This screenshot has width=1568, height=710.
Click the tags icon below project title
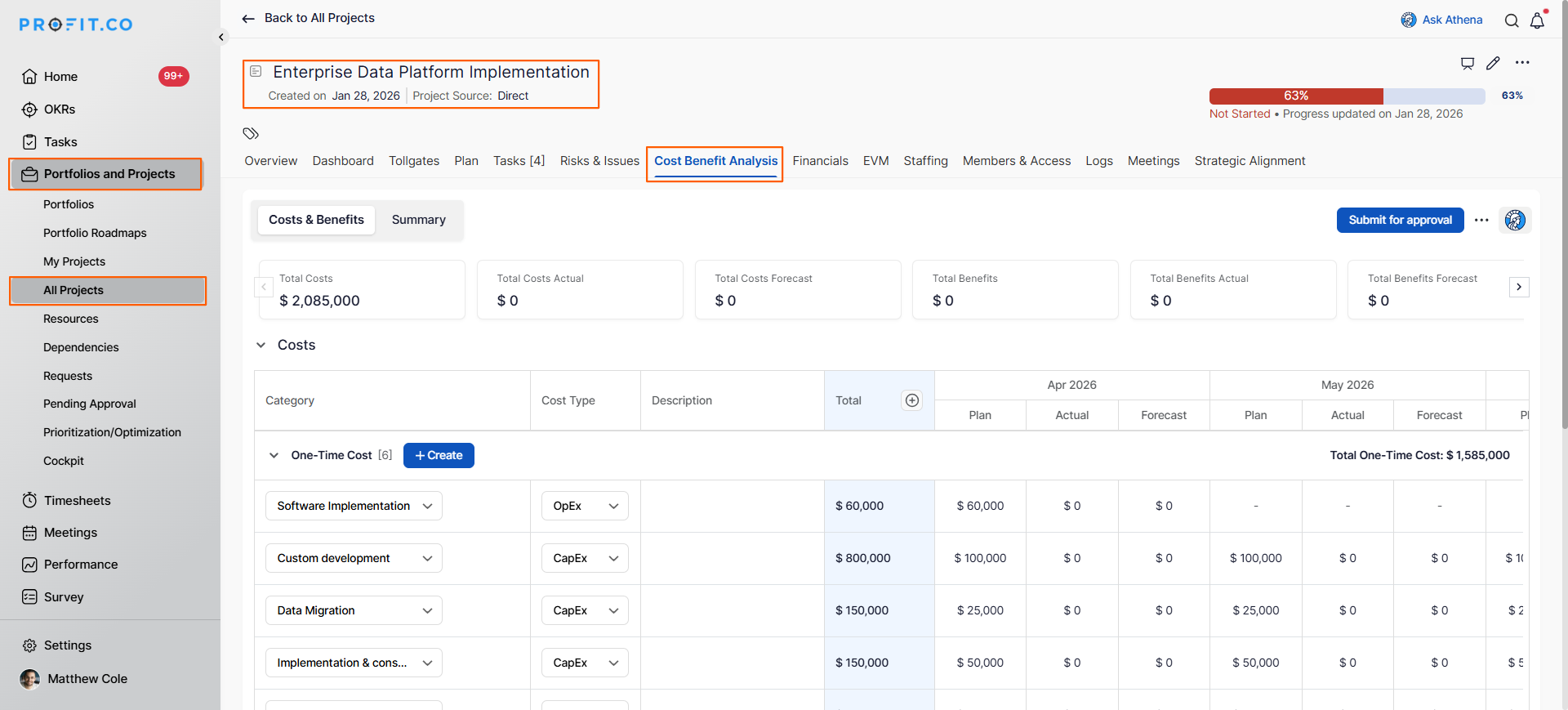click(251, 133)
